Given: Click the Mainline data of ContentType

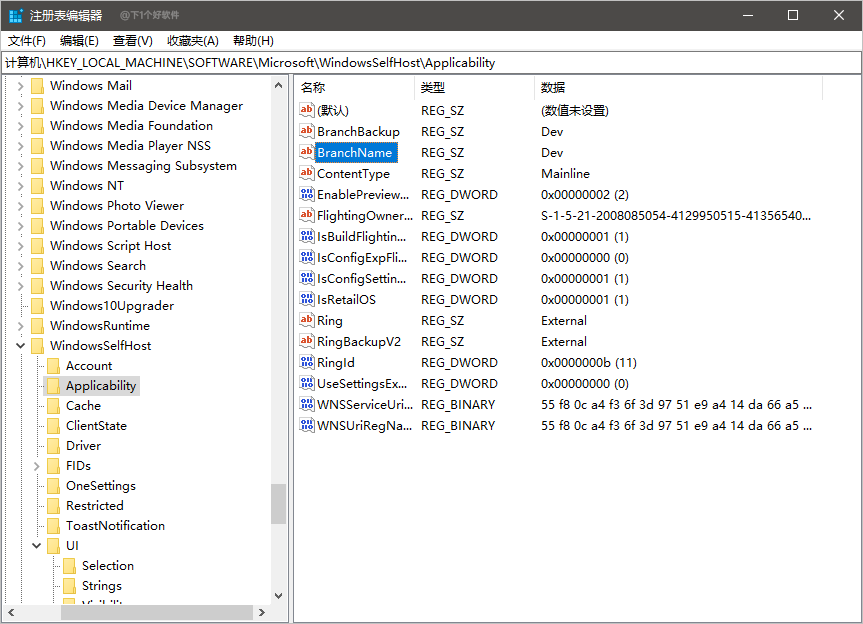Looking at the screenshot, I should coord(565,173).
